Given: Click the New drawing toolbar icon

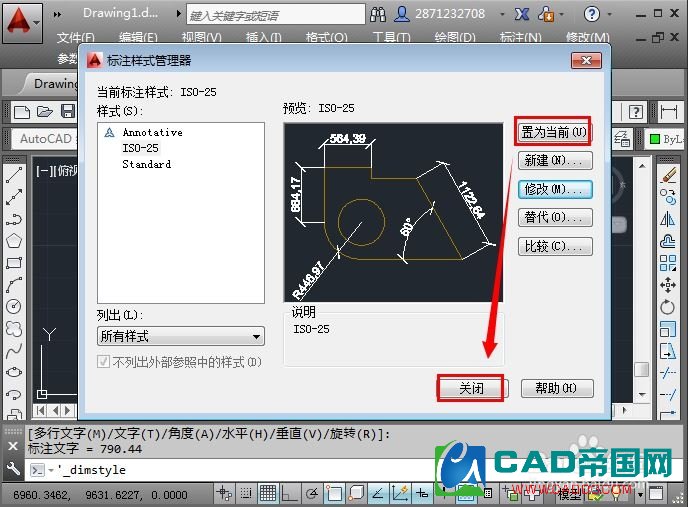Looking at the screenshot, I should click(22, 111).
